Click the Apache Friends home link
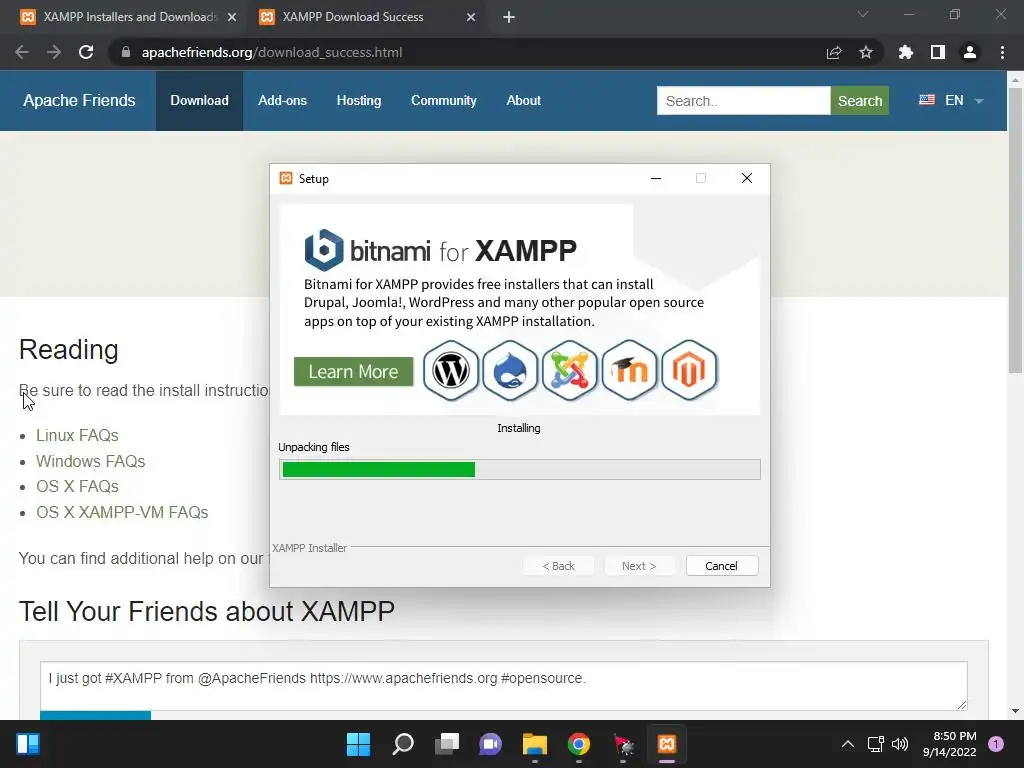1024x768 pixels. [x=79, y=101]
